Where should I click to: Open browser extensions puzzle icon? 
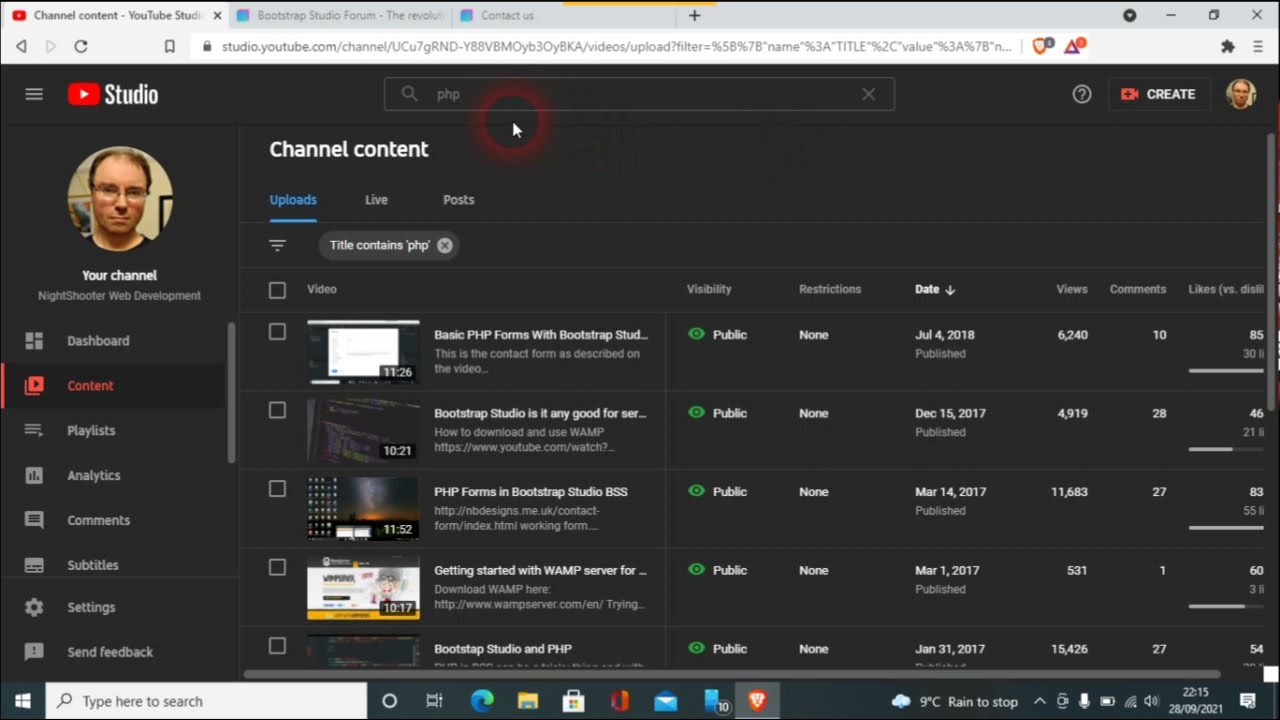click(1228, 46)
